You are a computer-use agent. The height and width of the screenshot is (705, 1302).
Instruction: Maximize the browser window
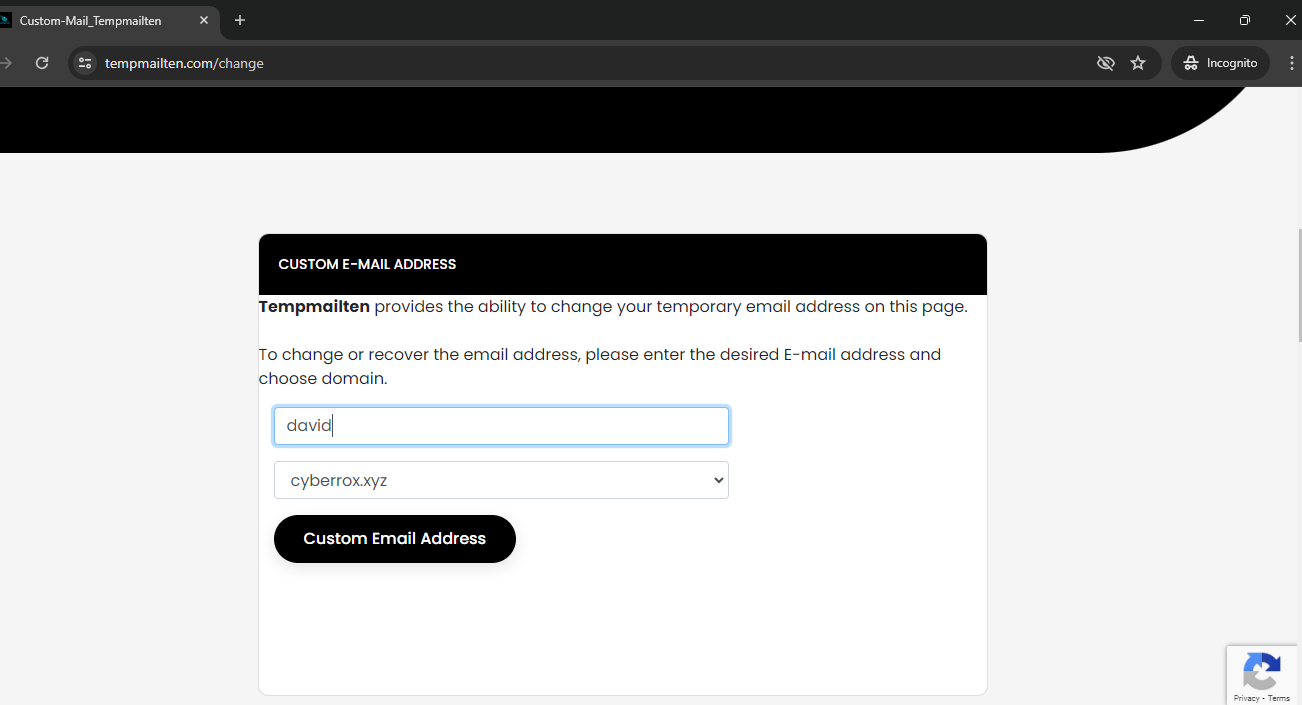tap(1244, 20)
